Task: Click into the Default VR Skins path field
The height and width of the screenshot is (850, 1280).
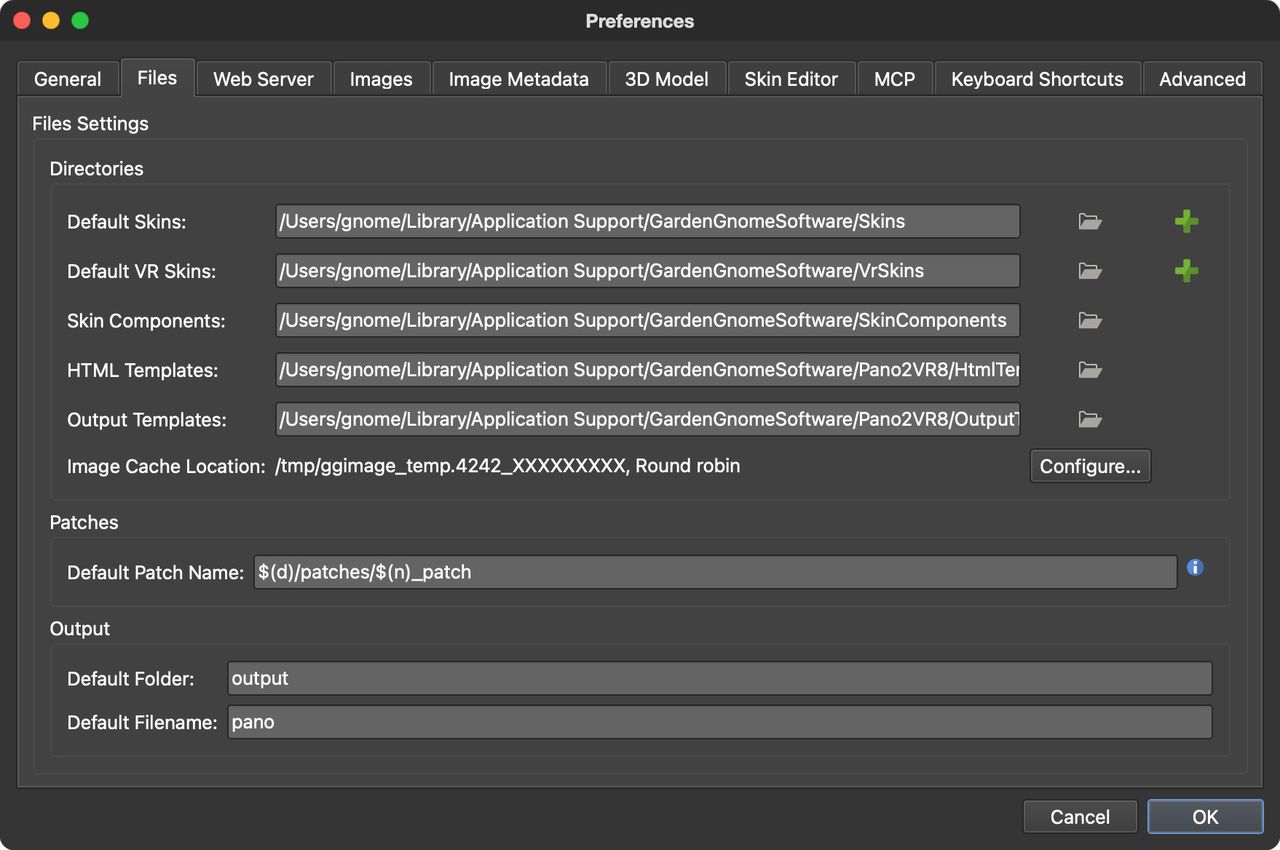Action: coord(648,271)
